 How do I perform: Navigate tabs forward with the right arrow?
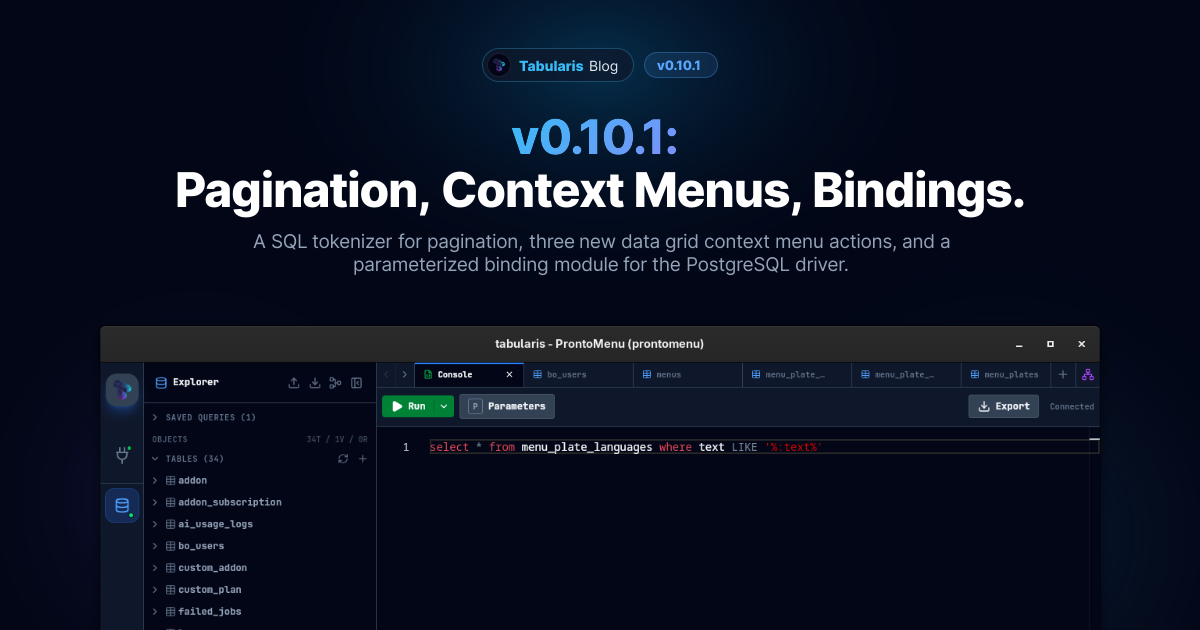pyautogui.click(x=404, y=375)
